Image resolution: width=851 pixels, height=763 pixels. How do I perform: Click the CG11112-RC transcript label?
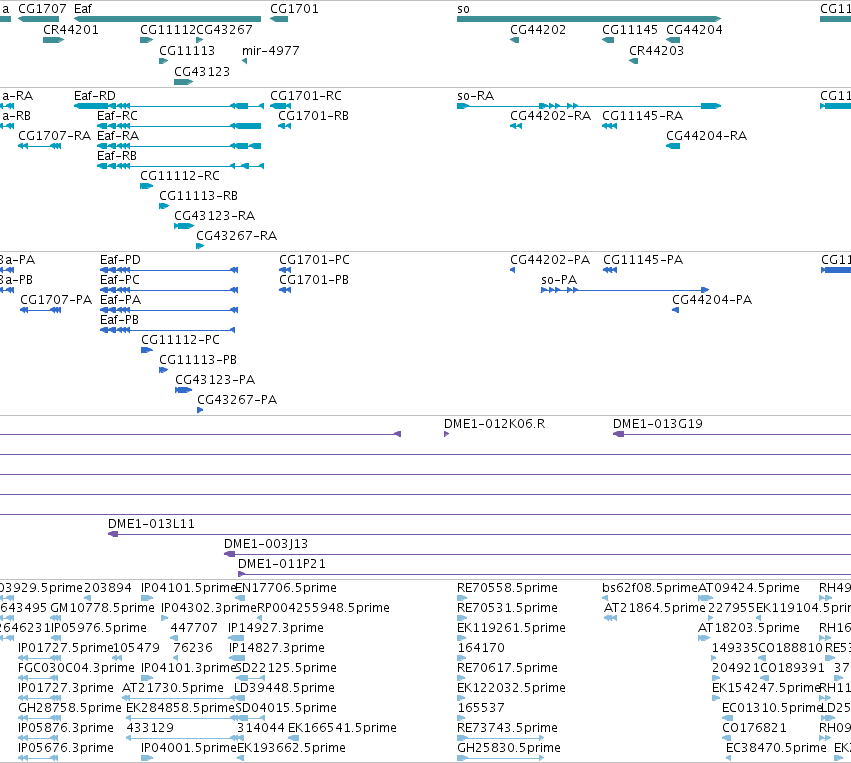point(180,176)
